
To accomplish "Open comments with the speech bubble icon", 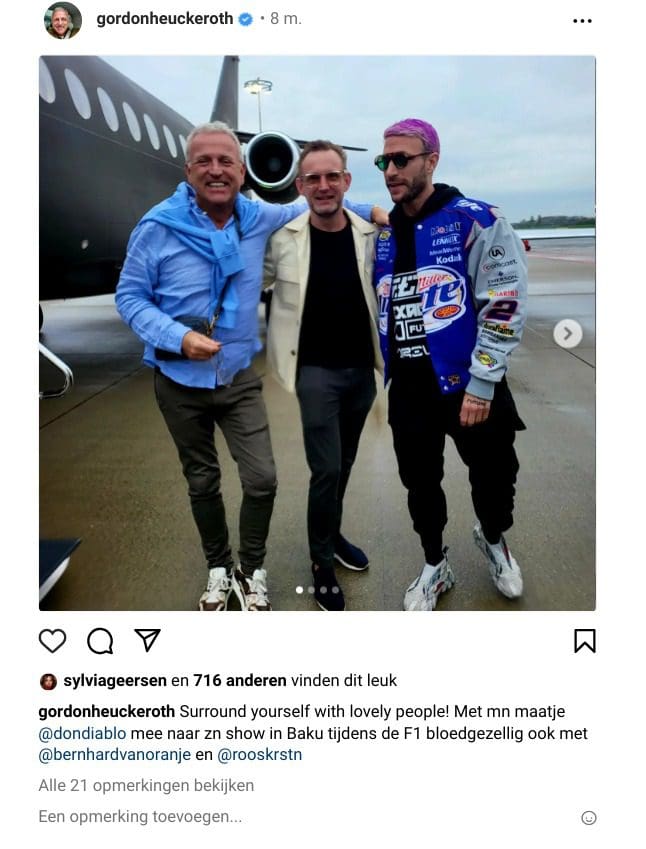I will [x=100, y=641].
